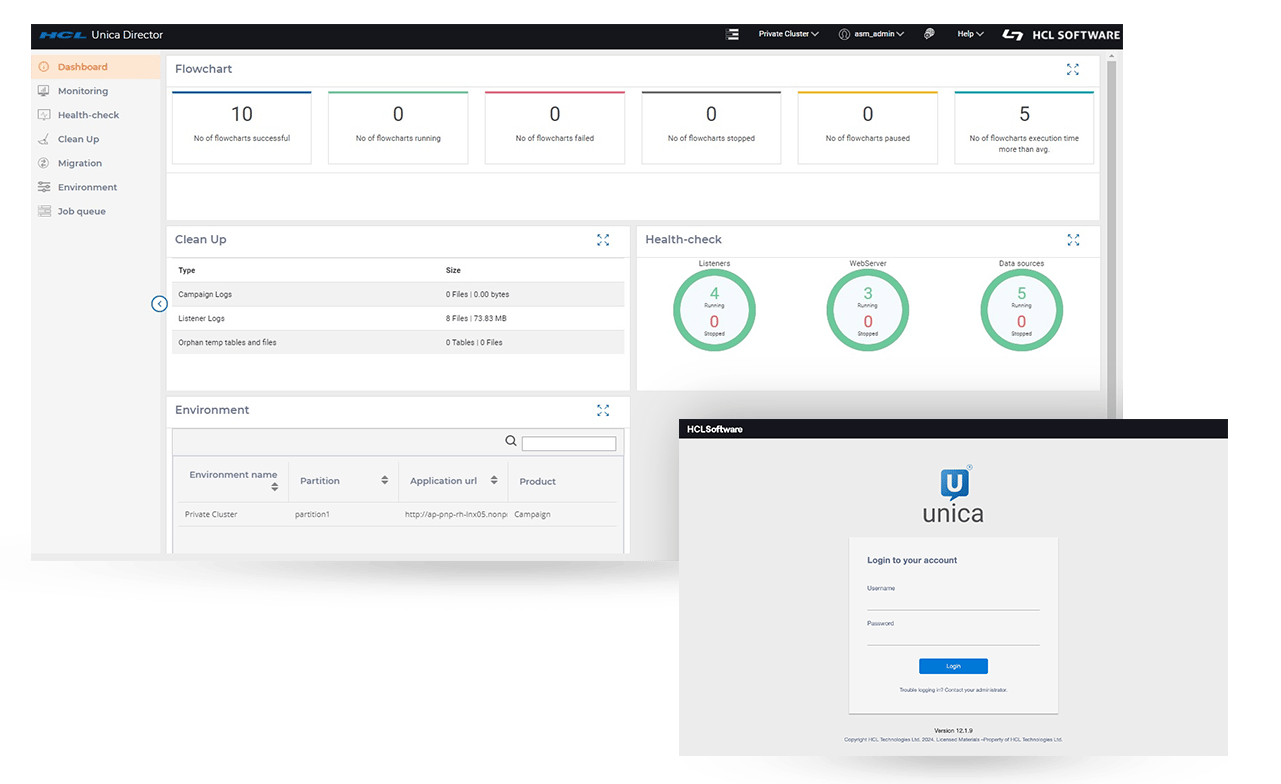Open the flowcharts stopped card

711,127
